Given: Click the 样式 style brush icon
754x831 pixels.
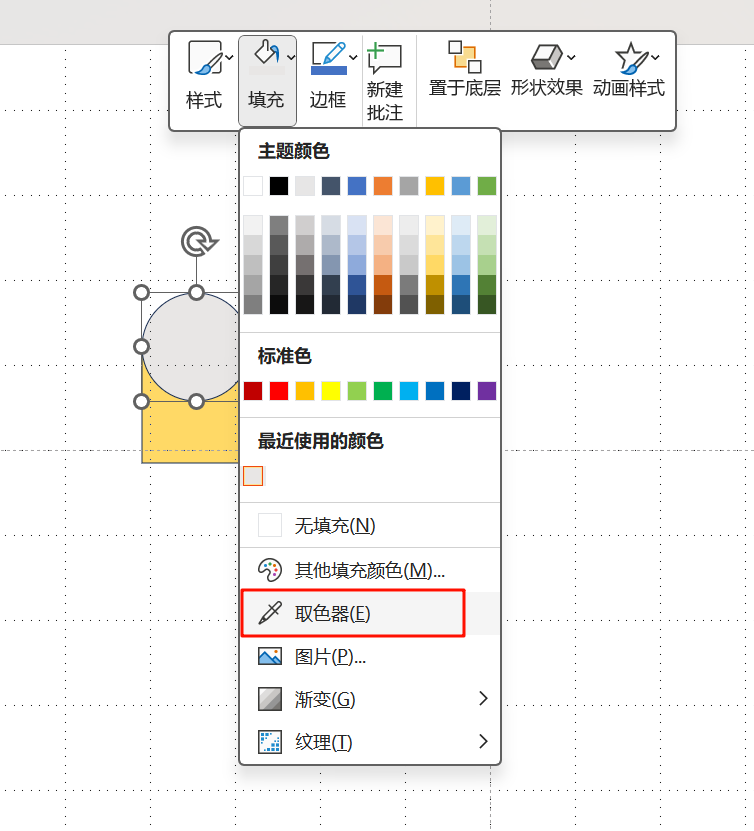Looking at the screenshot, I should [204, 59].
